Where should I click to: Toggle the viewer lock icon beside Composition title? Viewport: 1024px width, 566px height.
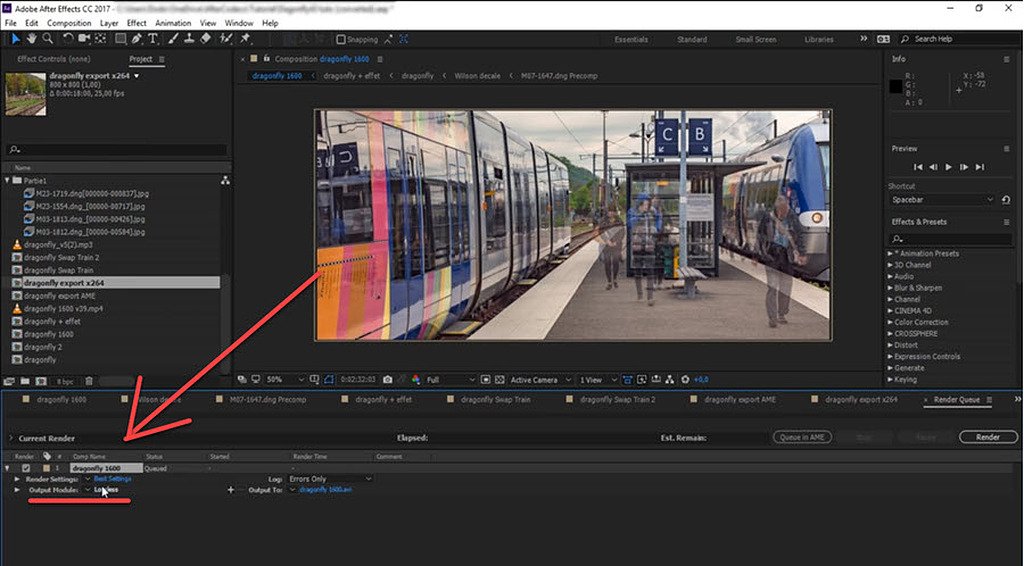pyautogui.click(x=266, y=59)
